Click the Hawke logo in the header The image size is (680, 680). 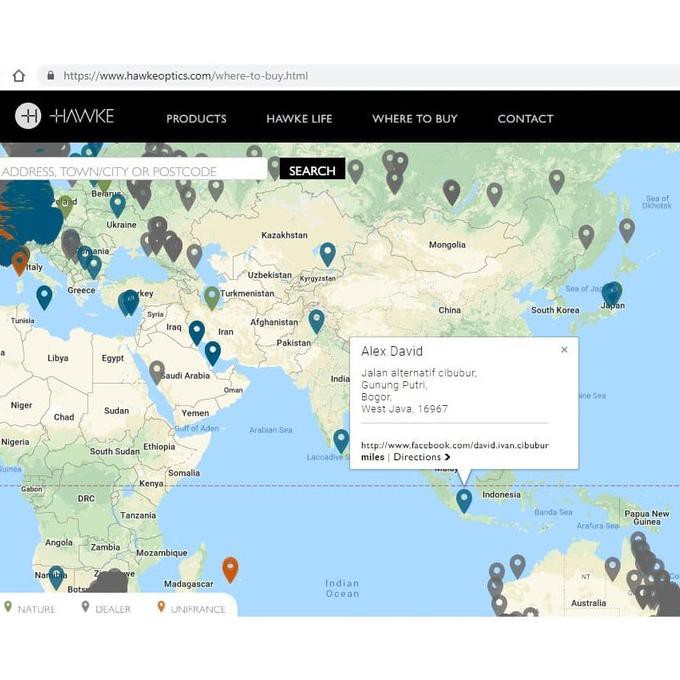[x=65, y=117]
